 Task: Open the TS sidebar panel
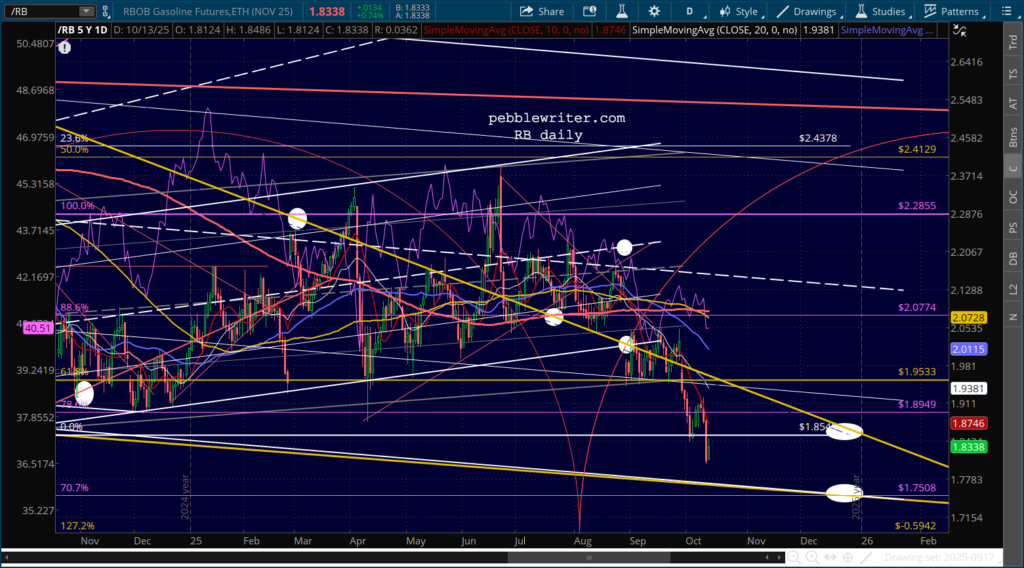(1013, 74)
